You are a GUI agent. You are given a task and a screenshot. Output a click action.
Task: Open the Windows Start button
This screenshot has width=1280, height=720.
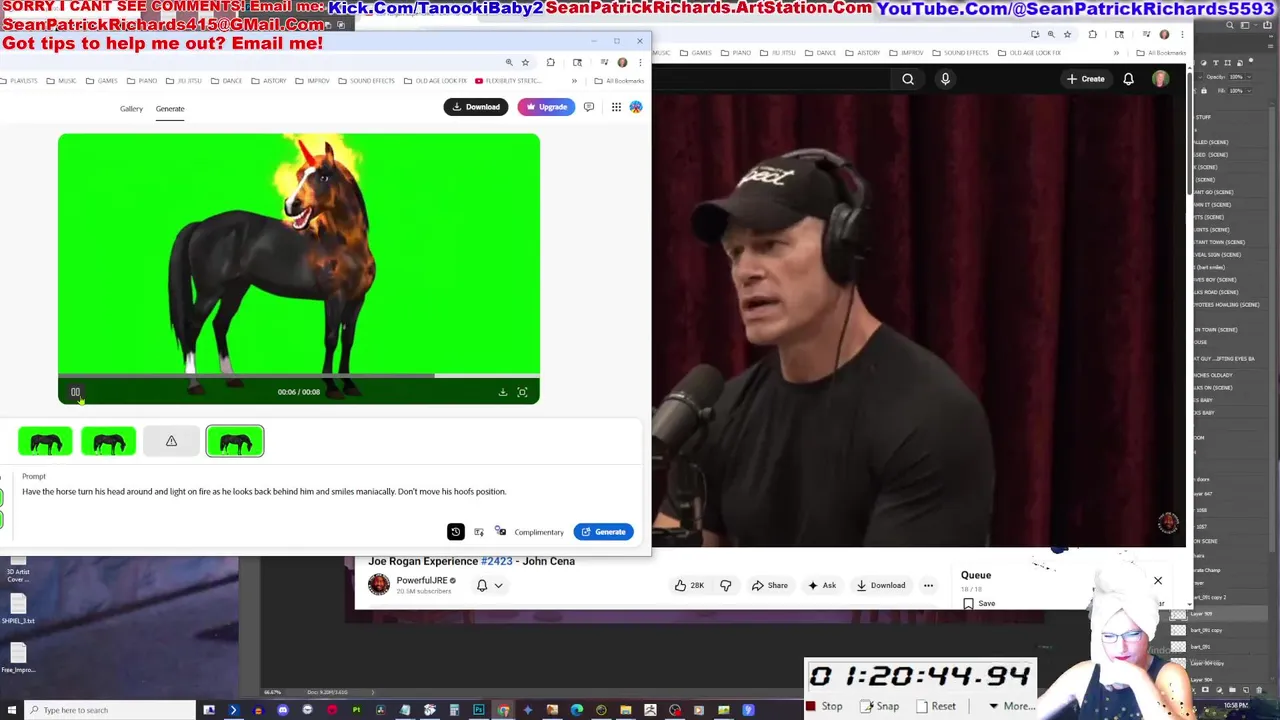click(10, 710)
